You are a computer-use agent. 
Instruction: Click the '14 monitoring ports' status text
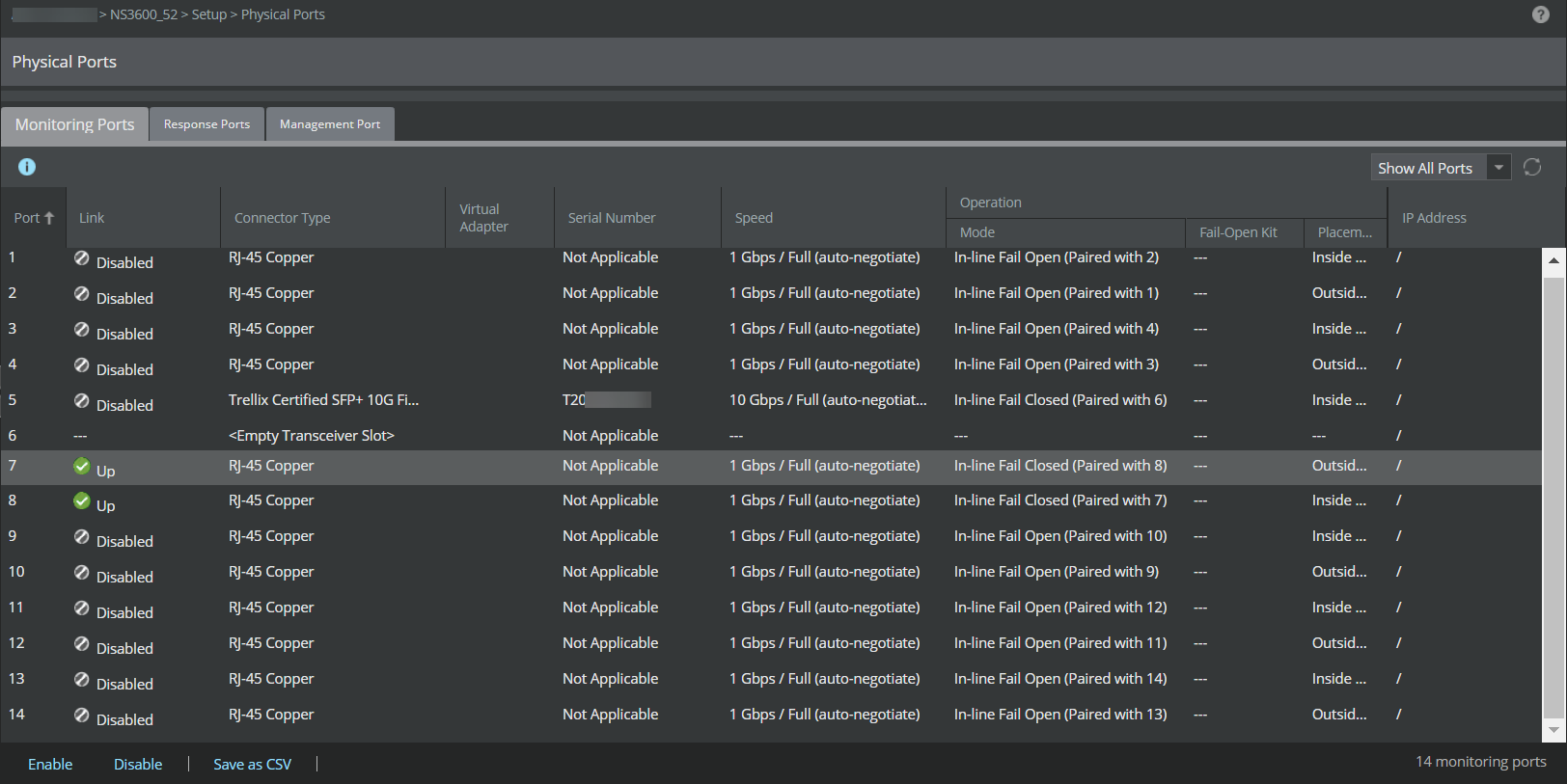(x=1481, y=762)
